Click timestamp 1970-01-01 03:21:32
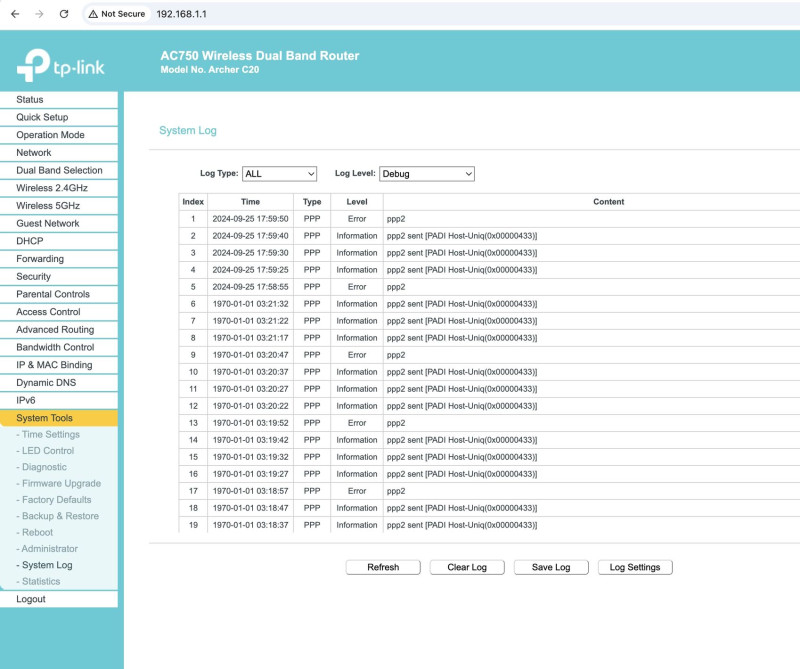 [x=251, y=304]
